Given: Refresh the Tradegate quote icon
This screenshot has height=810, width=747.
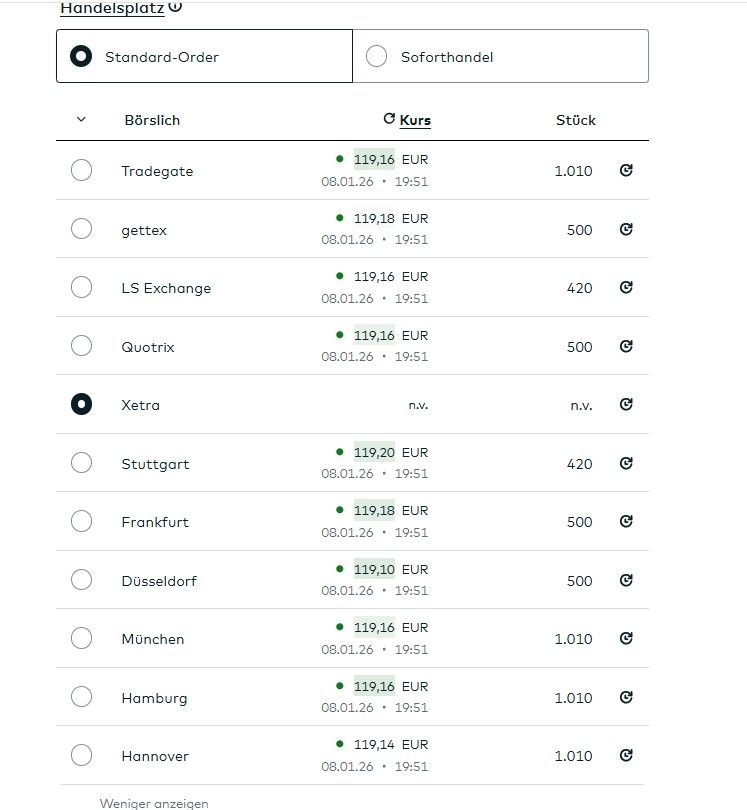Looking at the screenshot, I should (626, 171).
